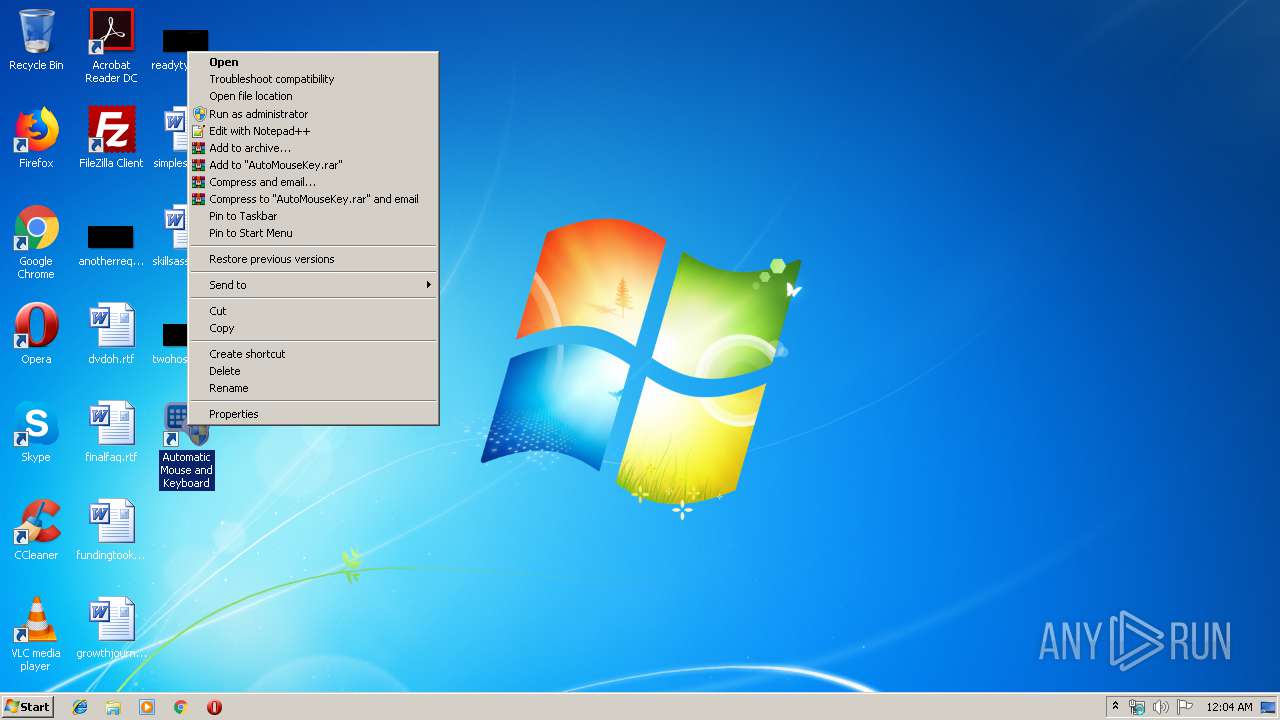Select the finalfaq.rtf document icon

pyautogui.click(x=111, y=432)
